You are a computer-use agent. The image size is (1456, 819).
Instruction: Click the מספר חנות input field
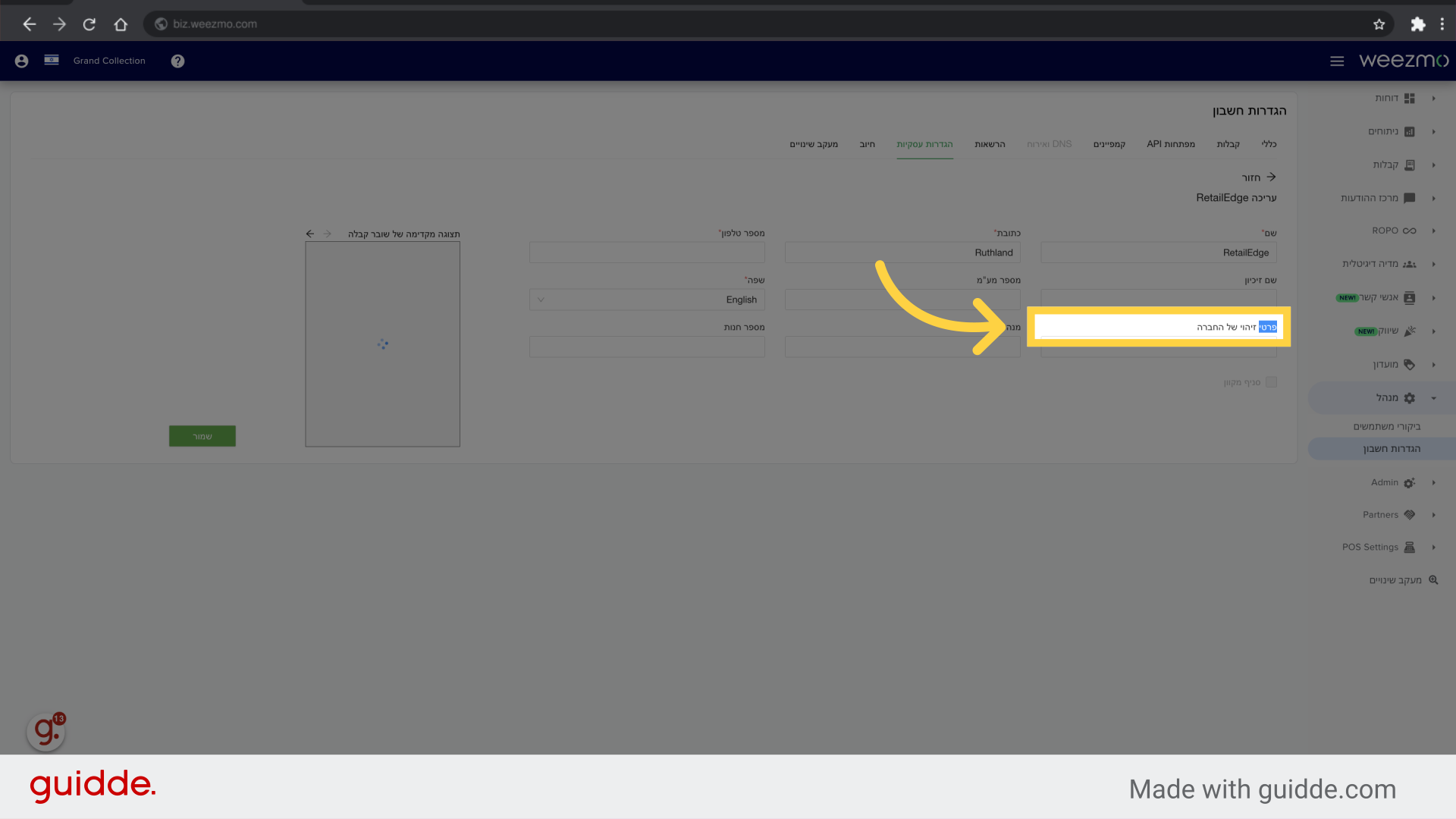[647, 347]
